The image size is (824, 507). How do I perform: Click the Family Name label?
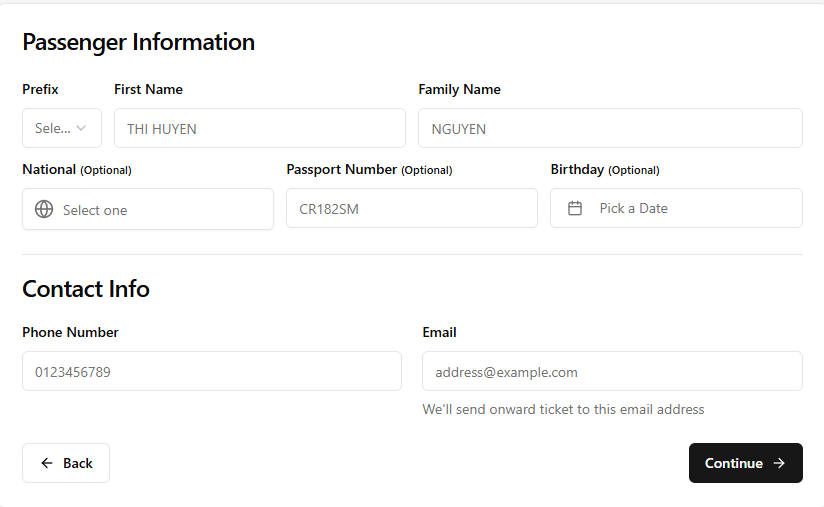pos(459,89)
